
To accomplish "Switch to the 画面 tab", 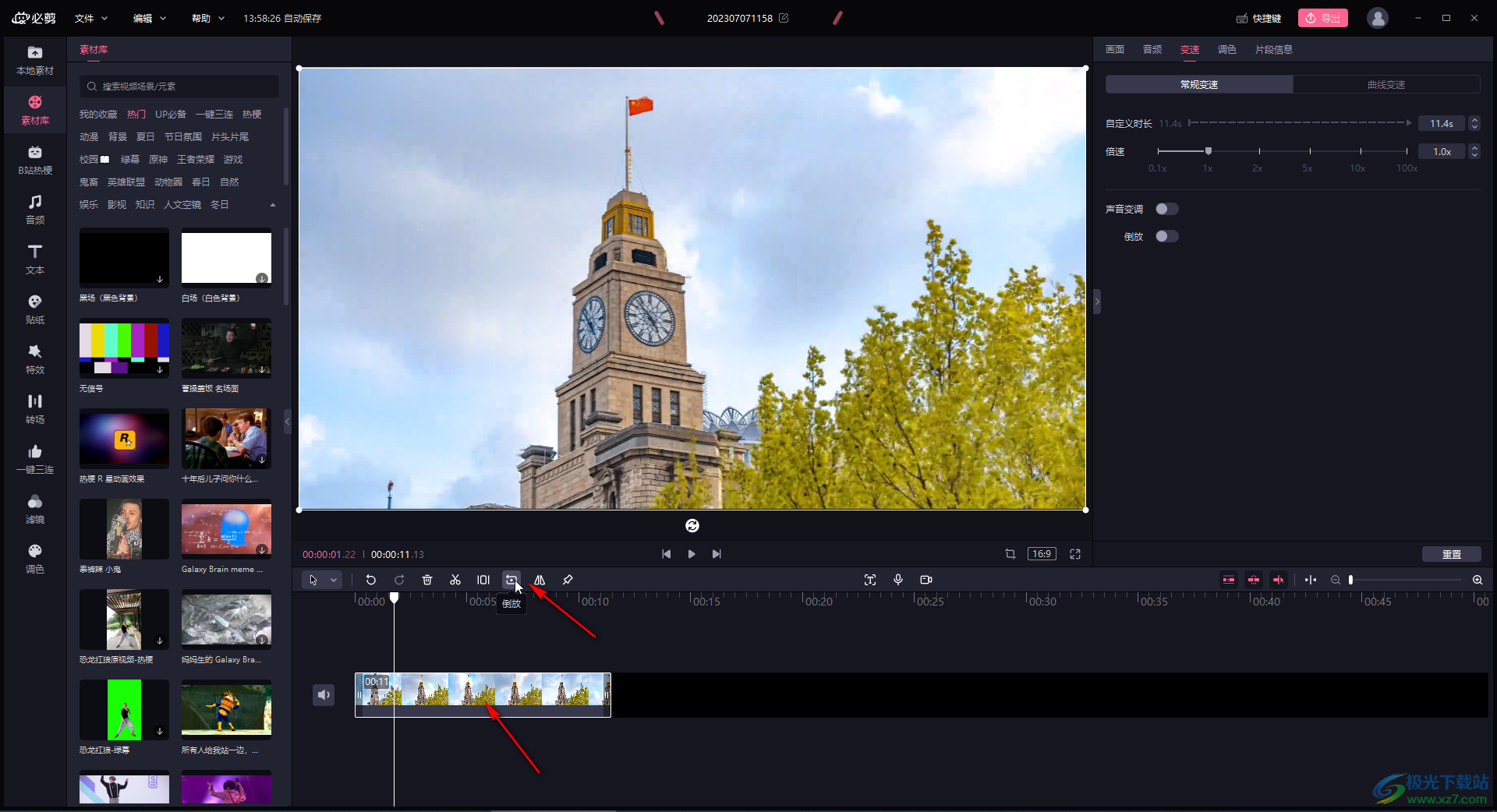I will point(1115,50).
